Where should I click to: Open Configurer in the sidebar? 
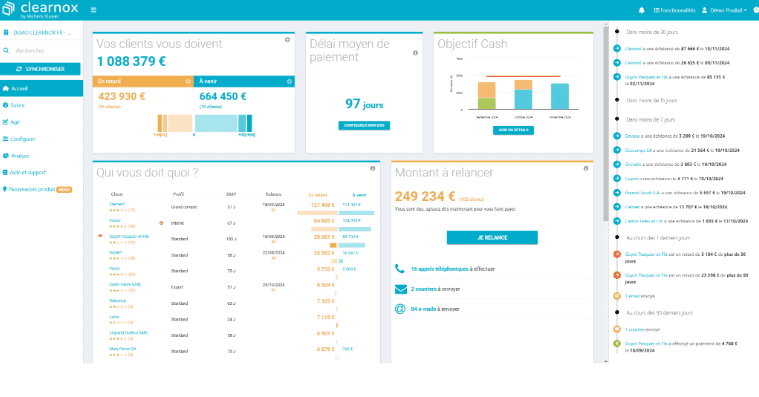click(23, 139)
